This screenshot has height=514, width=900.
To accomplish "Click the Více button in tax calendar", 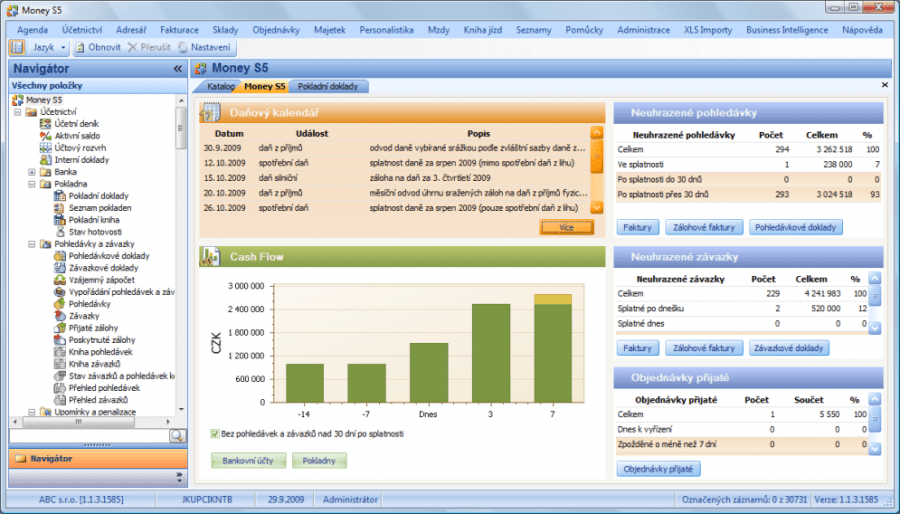I will (x=566, y=227).
